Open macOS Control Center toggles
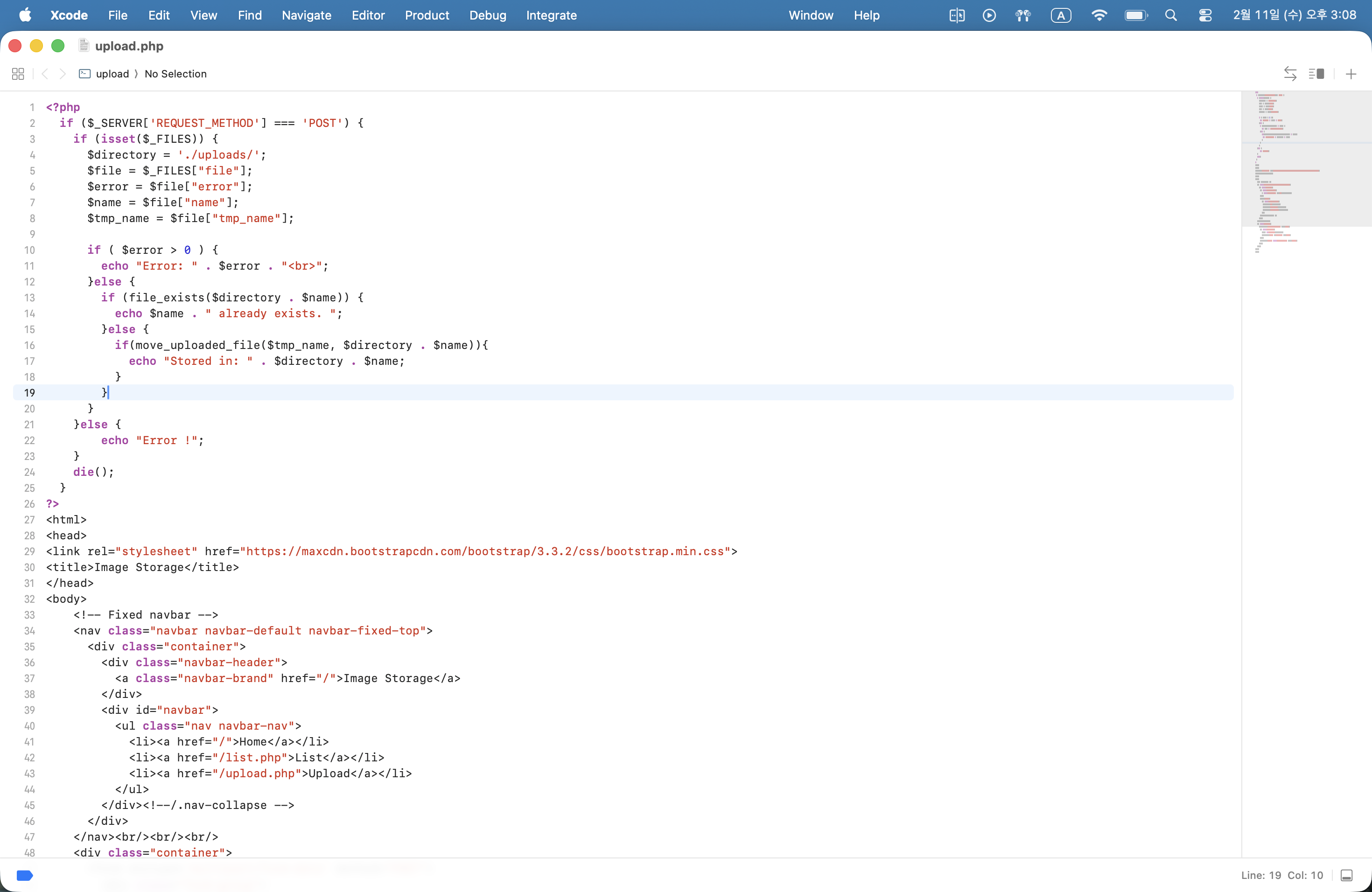Screen dimensions: 1372x892 [x=1205, y=15]
